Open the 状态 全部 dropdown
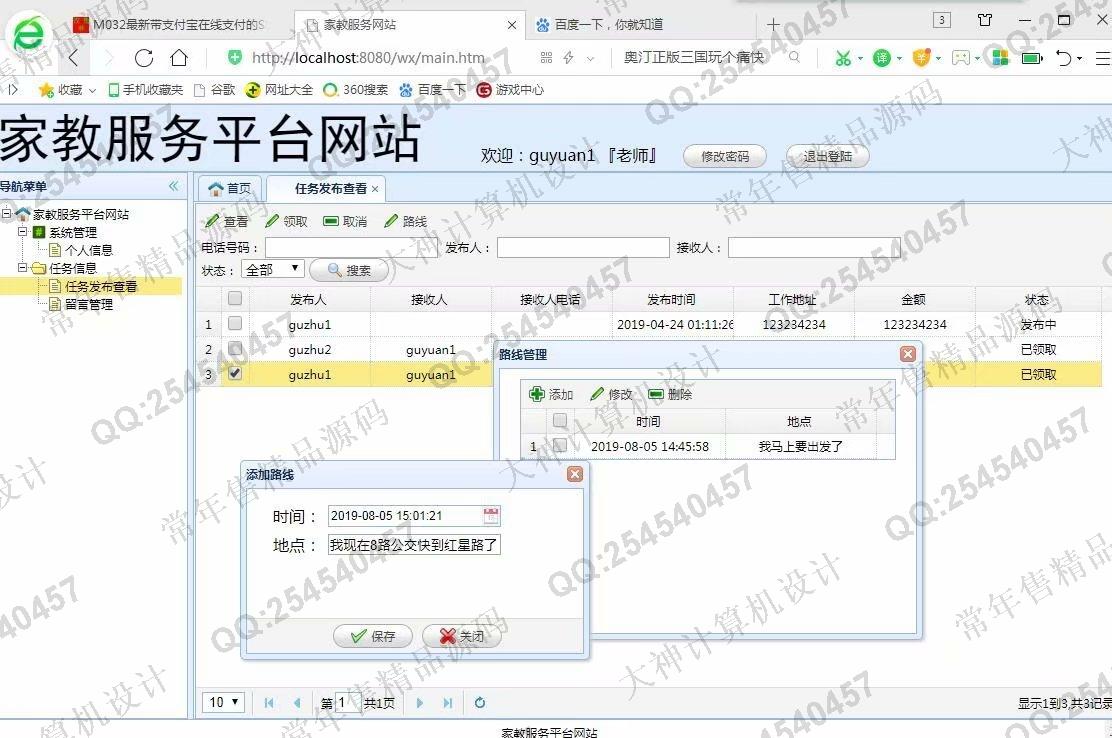 [x=273, y=269]
